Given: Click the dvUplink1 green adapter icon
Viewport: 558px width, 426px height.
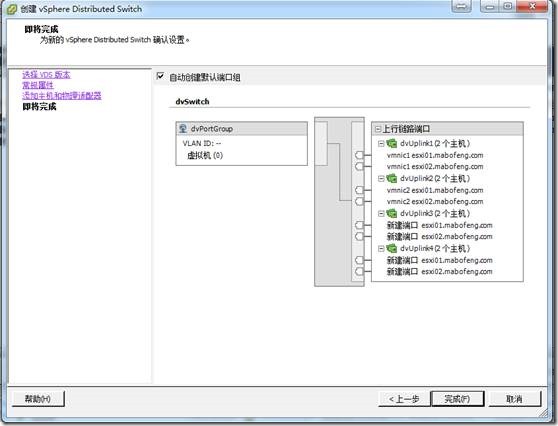Looking at the screenshot, I should (391, 143).
